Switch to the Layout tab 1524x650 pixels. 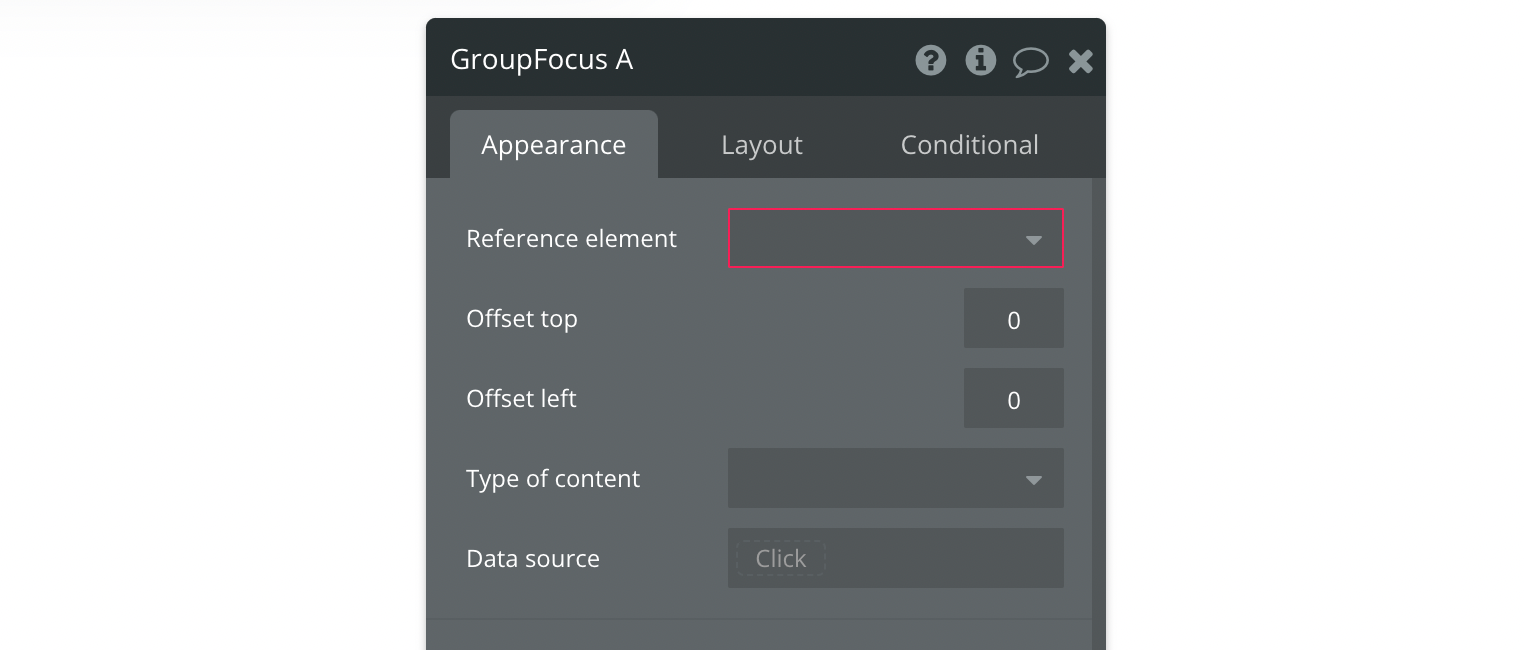[762, 145]
